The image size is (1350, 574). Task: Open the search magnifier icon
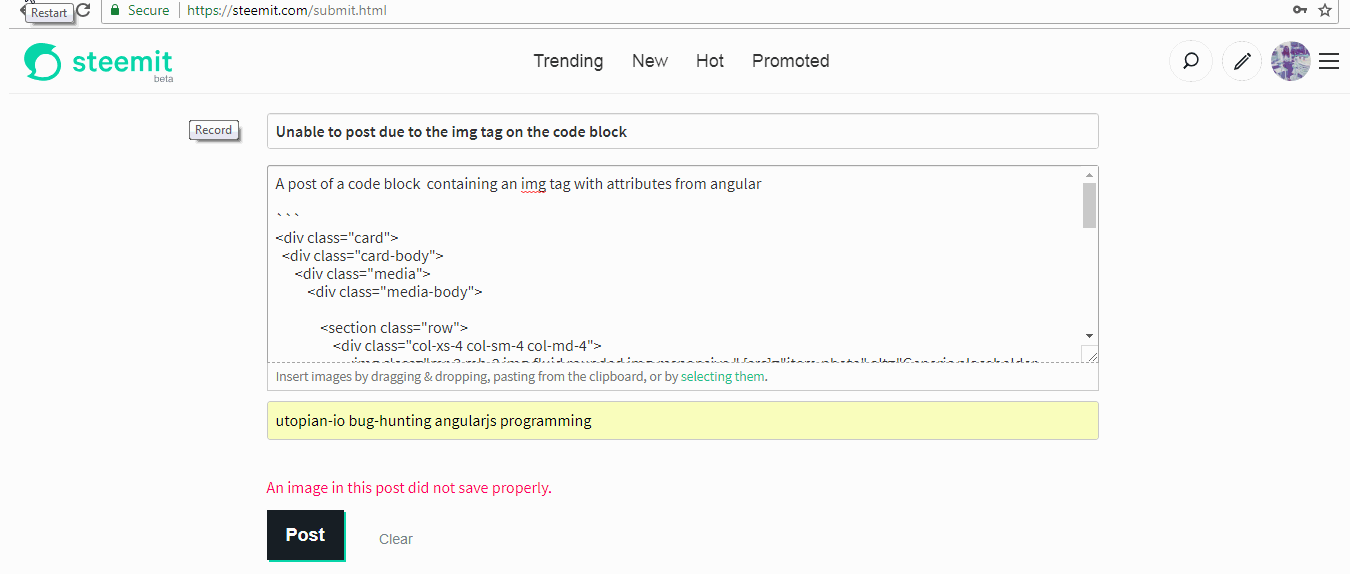1191,61
